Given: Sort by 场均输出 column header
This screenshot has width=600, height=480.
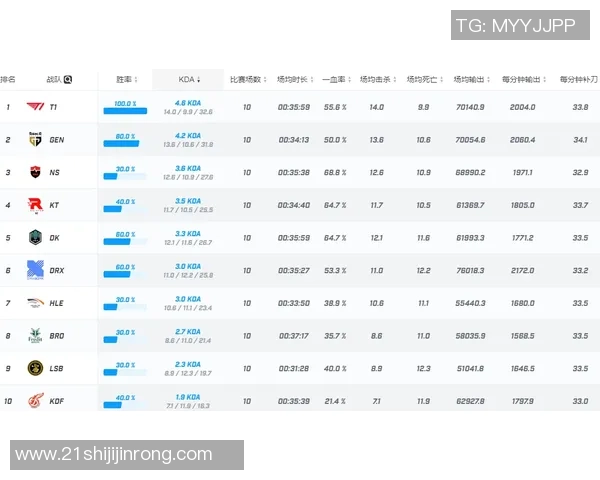Looking at the screenshot, I should coord(471,79).
